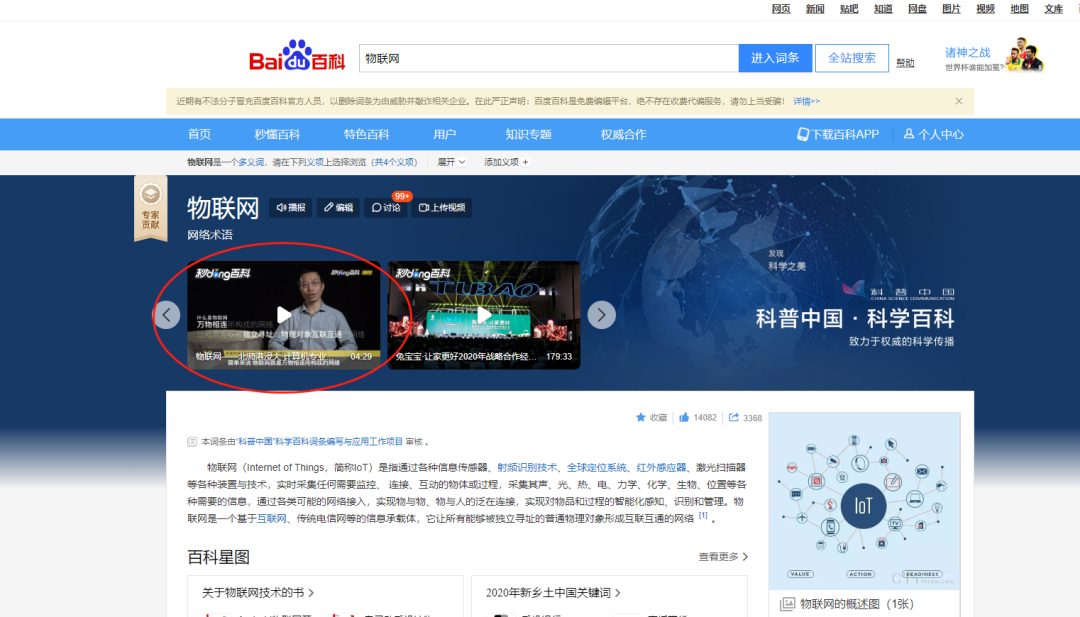The width and height of the screenshot is (1080, 617).
Task: Open 地图 in top Baidu links
Action: (1019, 9)
